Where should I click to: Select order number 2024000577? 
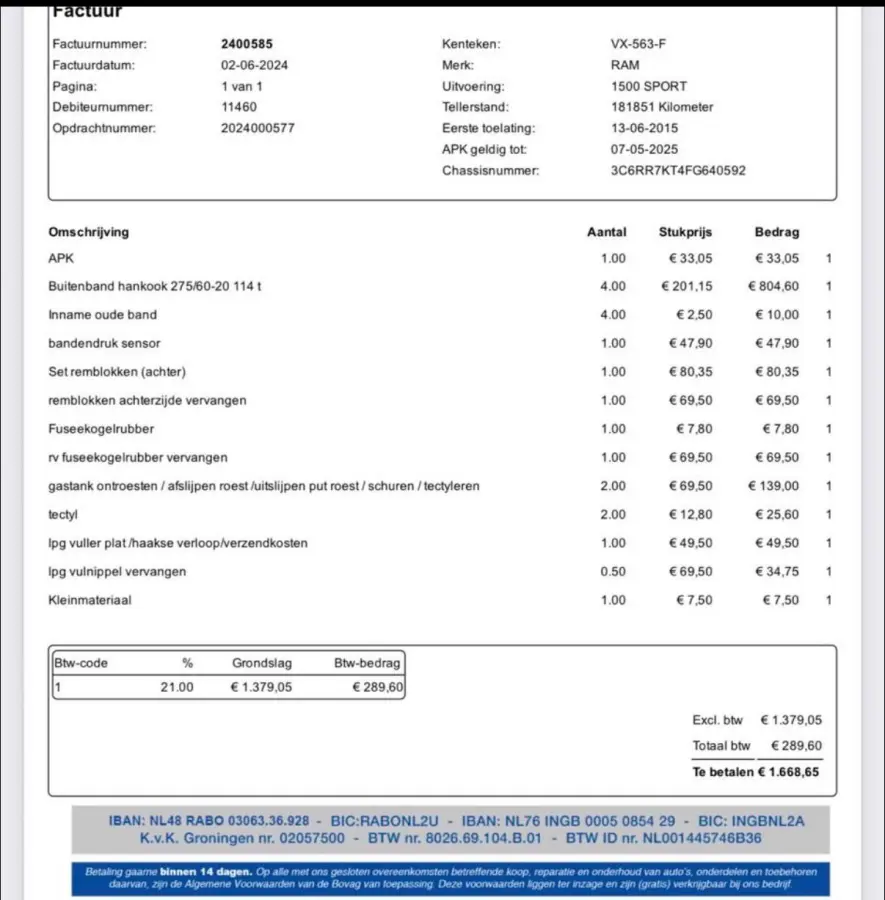point(258,129)
